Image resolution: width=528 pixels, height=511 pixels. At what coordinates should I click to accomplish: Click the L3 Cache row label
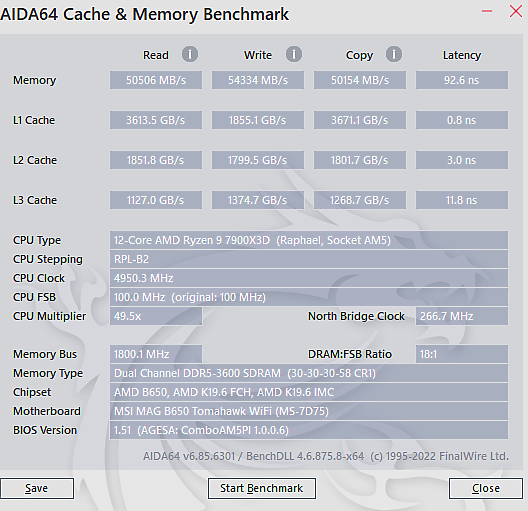tap(35, 200)
